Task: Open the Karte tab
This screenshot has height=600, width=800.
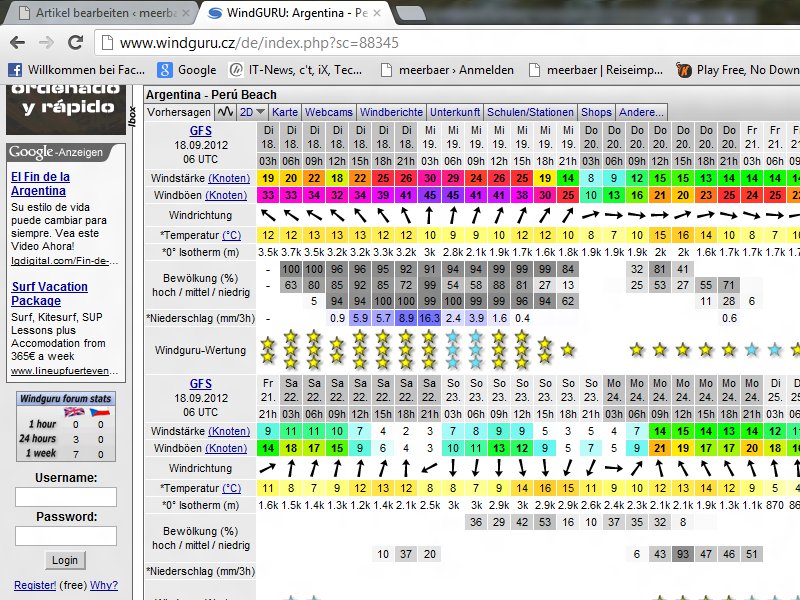Action: pyautogui.click(x=285, y=112)
